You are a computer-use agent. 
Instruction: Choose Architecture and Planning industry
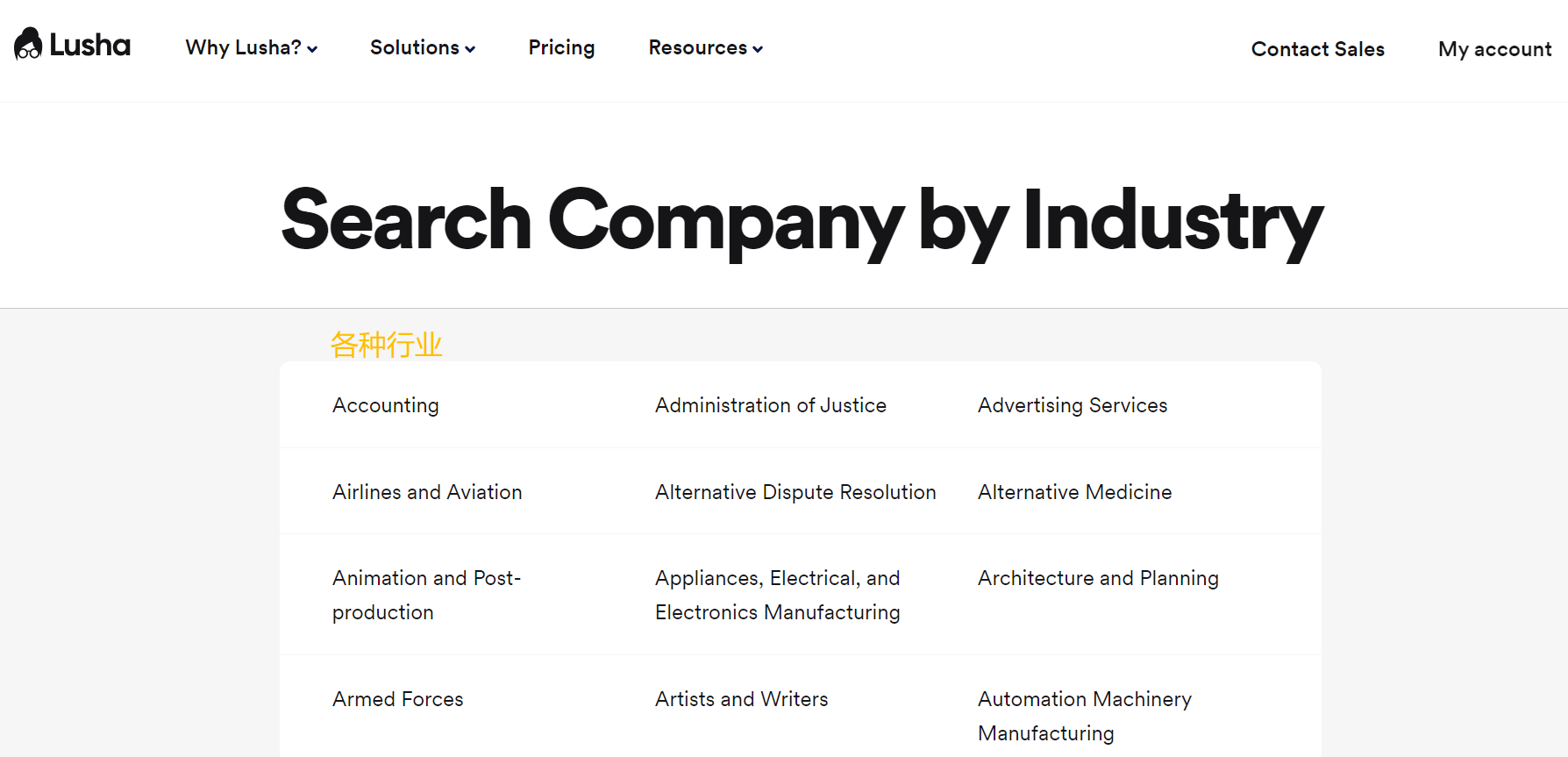(1098, 578)
